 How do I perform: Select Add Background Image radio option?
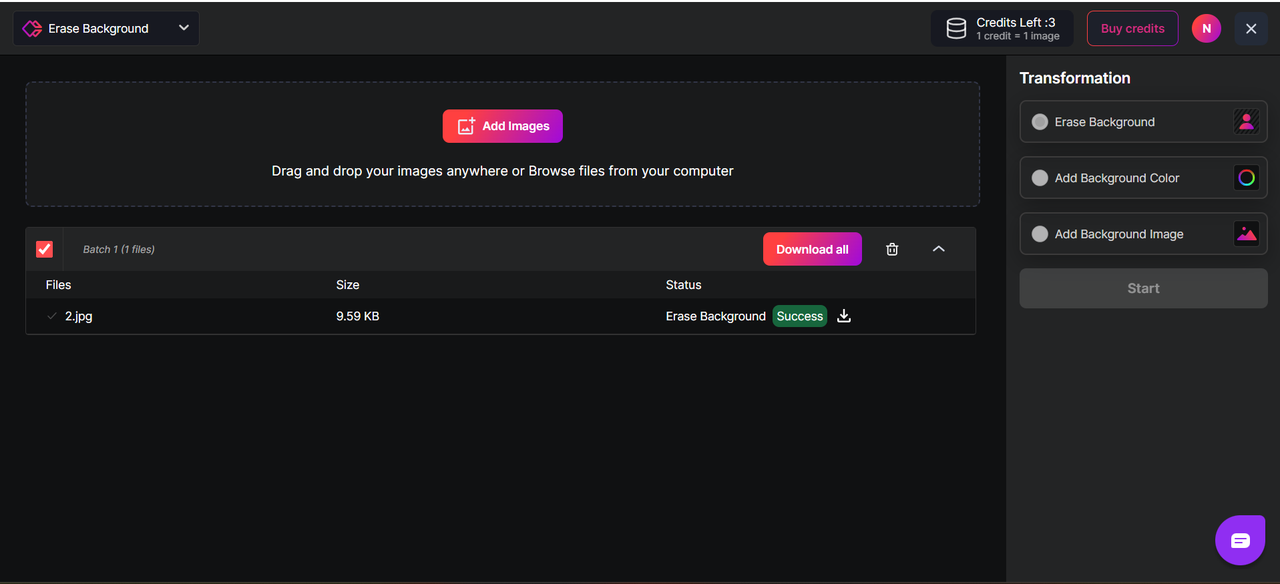pos(1040,234)
